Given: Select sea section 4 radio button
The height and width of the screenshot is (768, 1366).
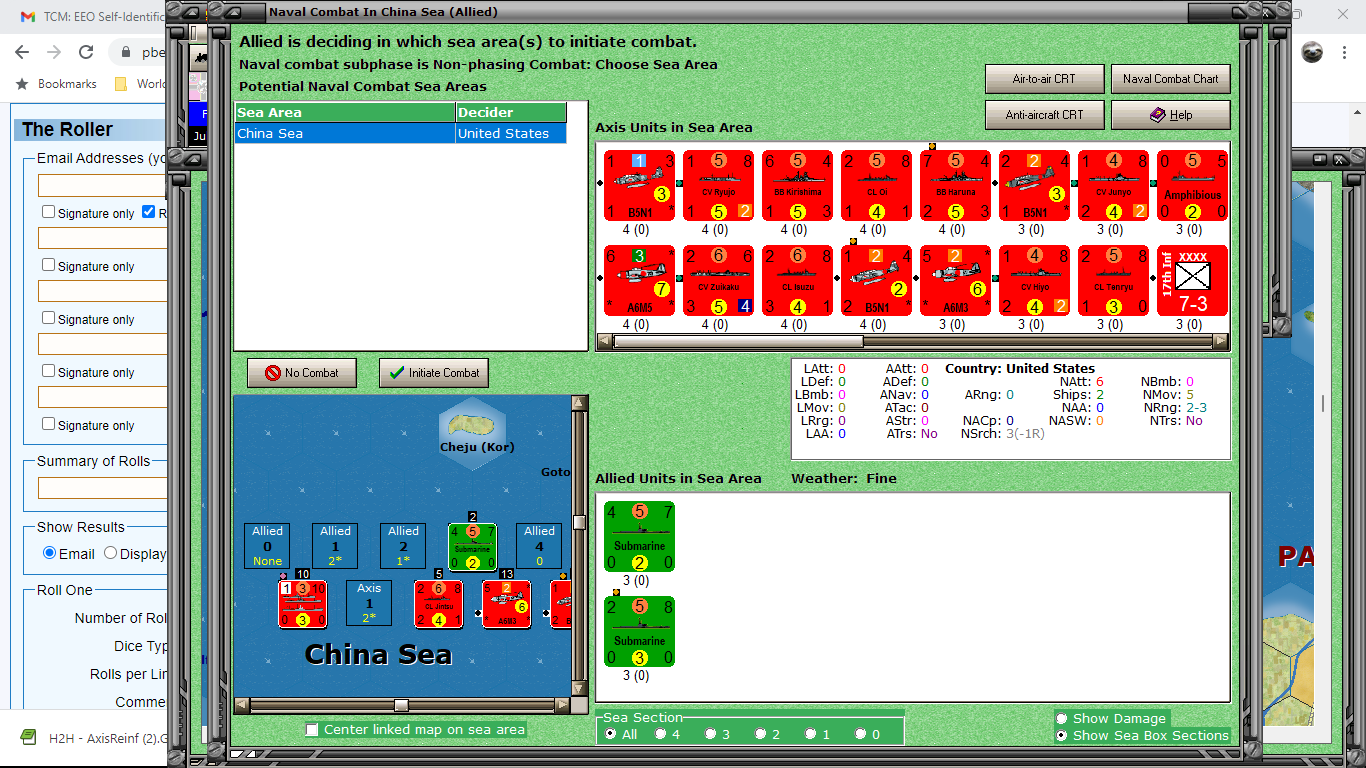Looking at the screenshot, I should [661, 734].
